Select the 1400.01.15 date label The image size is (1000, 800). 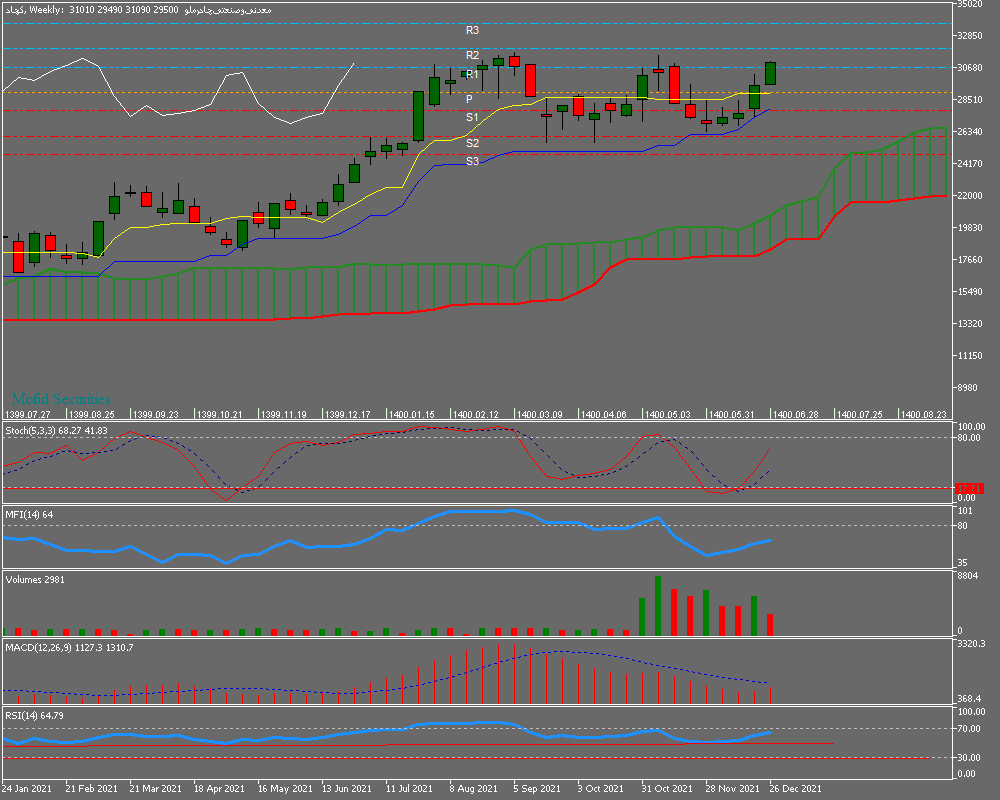coord(412,414)
